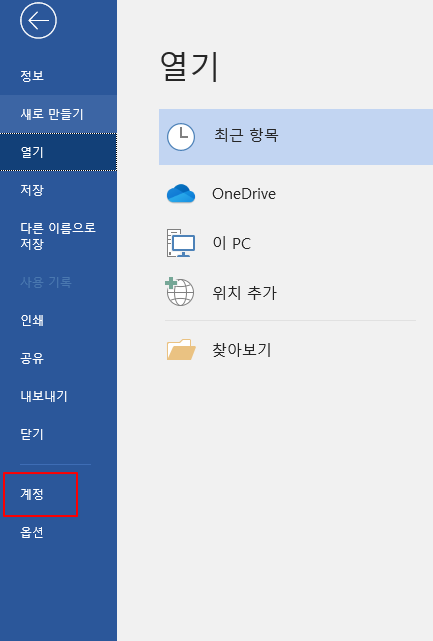The image size is (433, 641).
Task: Select the 최근 항목 label
Action: 246,135
